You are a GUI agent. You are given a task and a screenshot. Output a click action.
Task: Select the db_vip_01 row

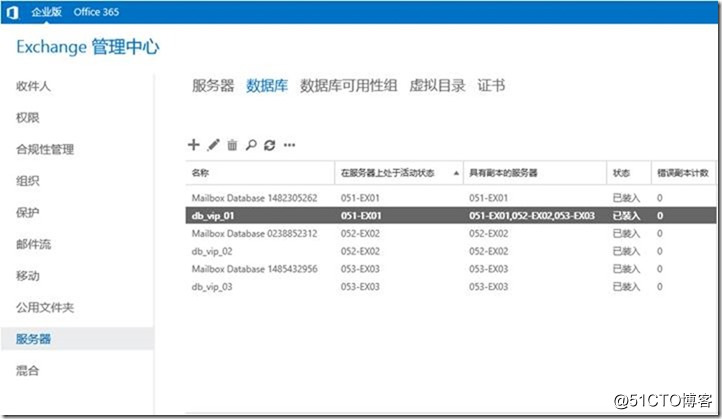451,215
